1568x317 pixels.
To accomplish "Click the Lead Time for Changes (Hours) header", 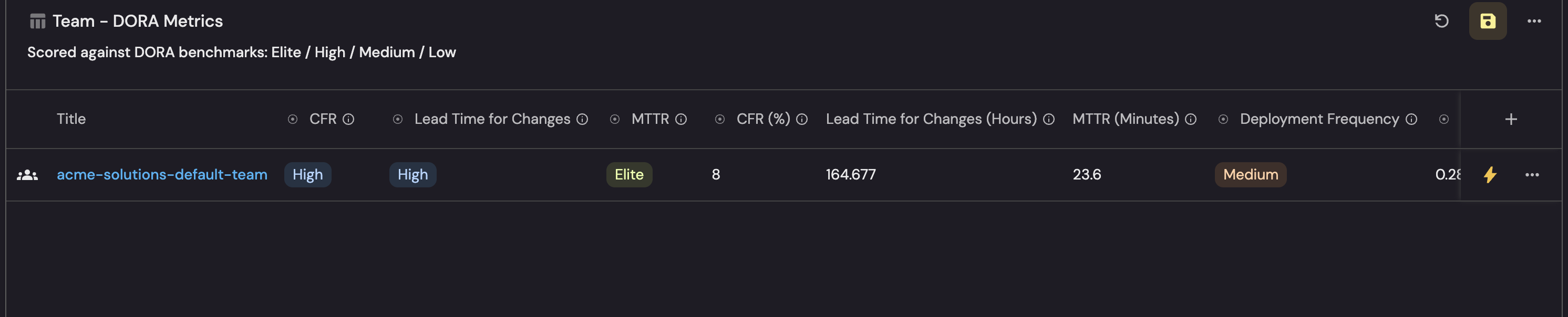I will (x=931, y=119).
